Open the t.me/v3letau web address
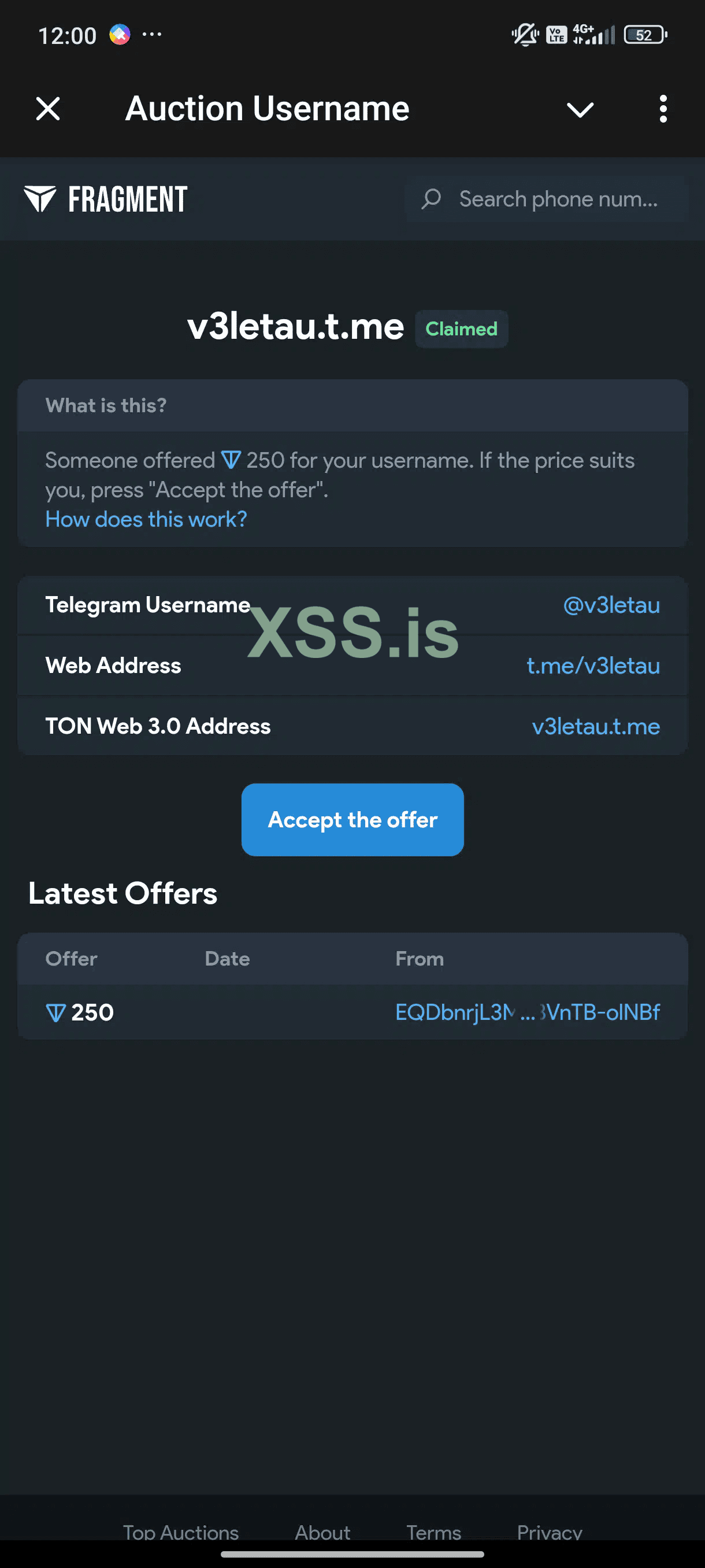Viewport: 705px width, 1568px height. tap(592, 665)
